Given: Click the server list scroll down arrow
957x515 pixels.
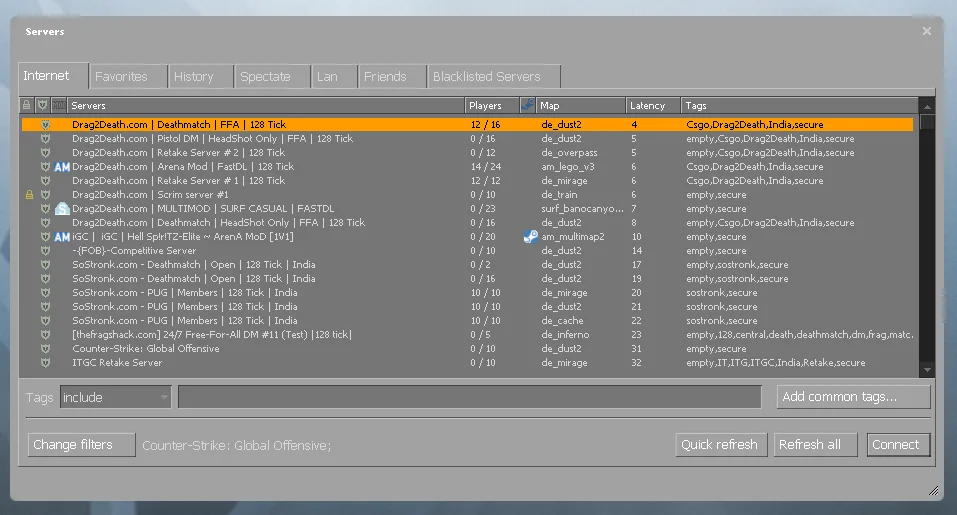Looking at the screenshot, I should [x=927, y=370].
